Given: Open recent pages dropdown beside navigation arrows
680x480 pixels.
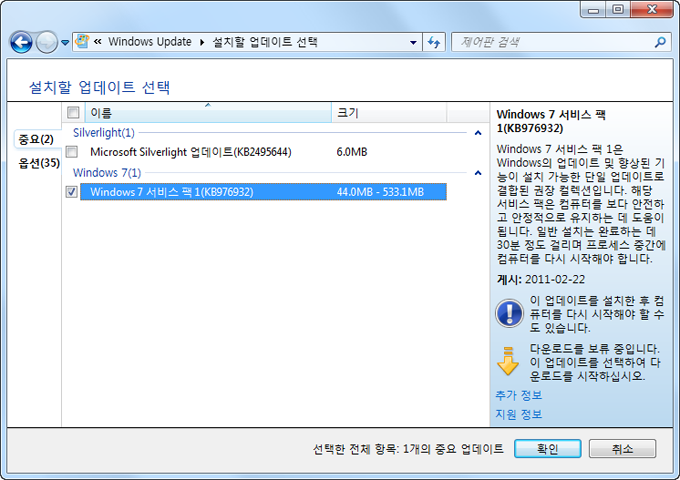Looking at the screenshot, I should (x=65, y=42).
